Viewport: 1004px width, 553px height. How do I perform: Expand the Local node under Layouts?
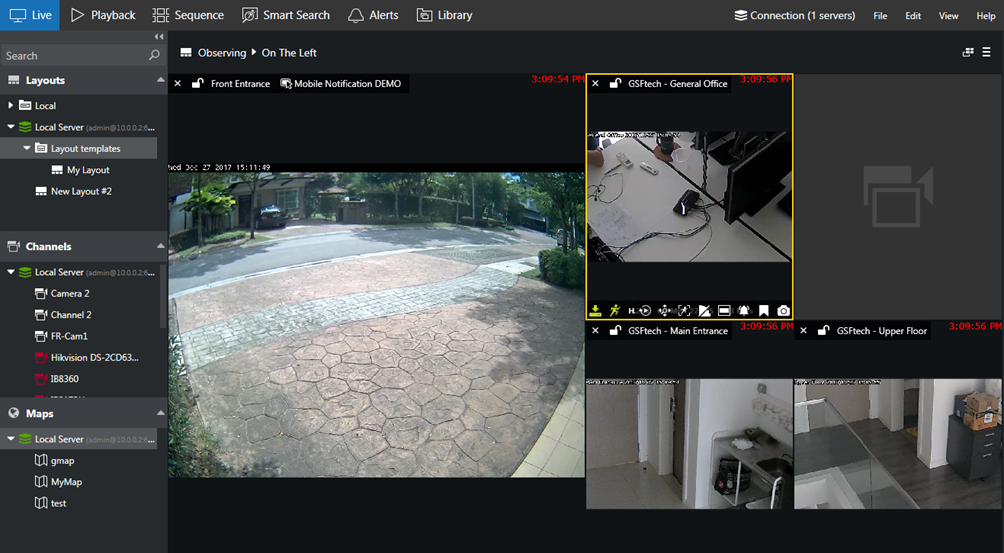(11, 106)
